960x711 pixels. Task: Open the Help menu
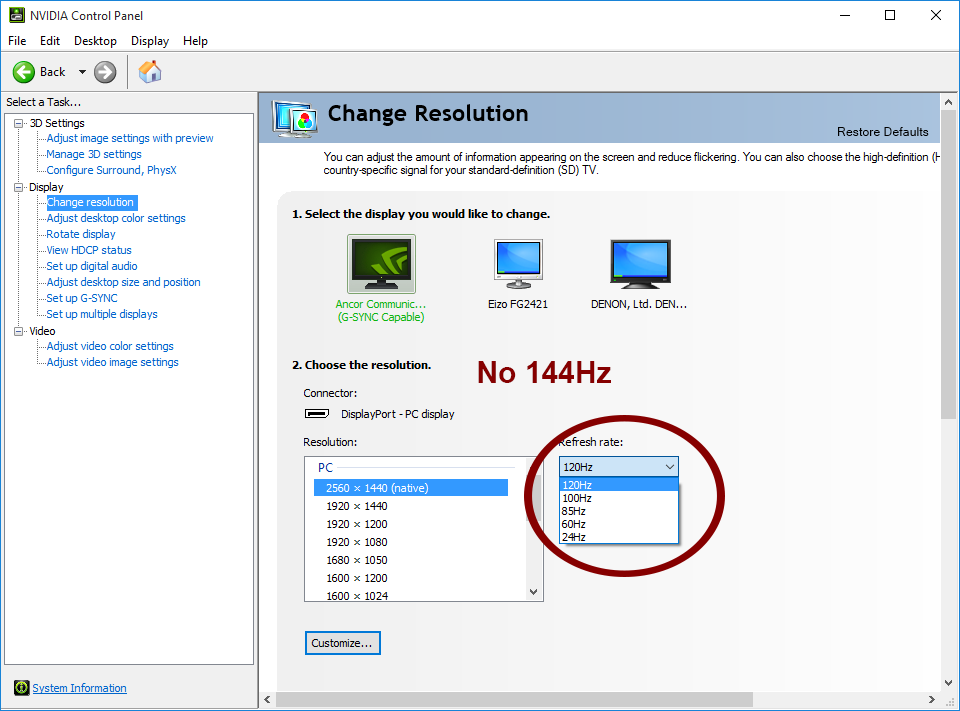195,41
